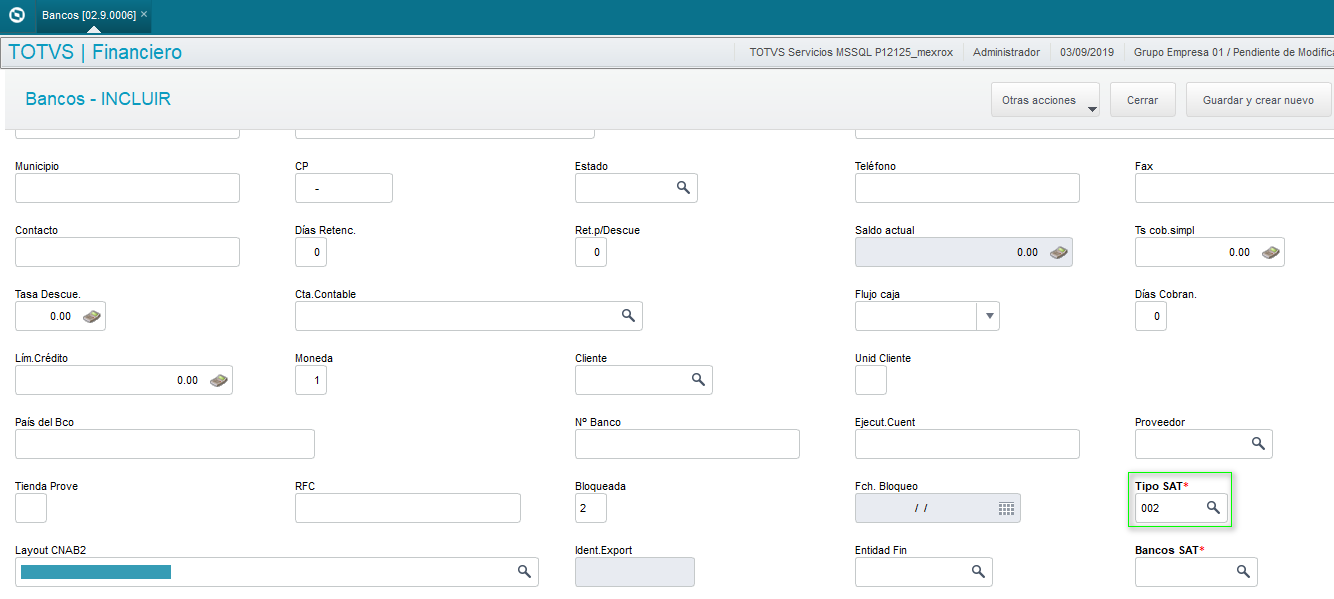1334x599 pixels.
Task: Click the Bloqueada field
Action: click(591, 508)
